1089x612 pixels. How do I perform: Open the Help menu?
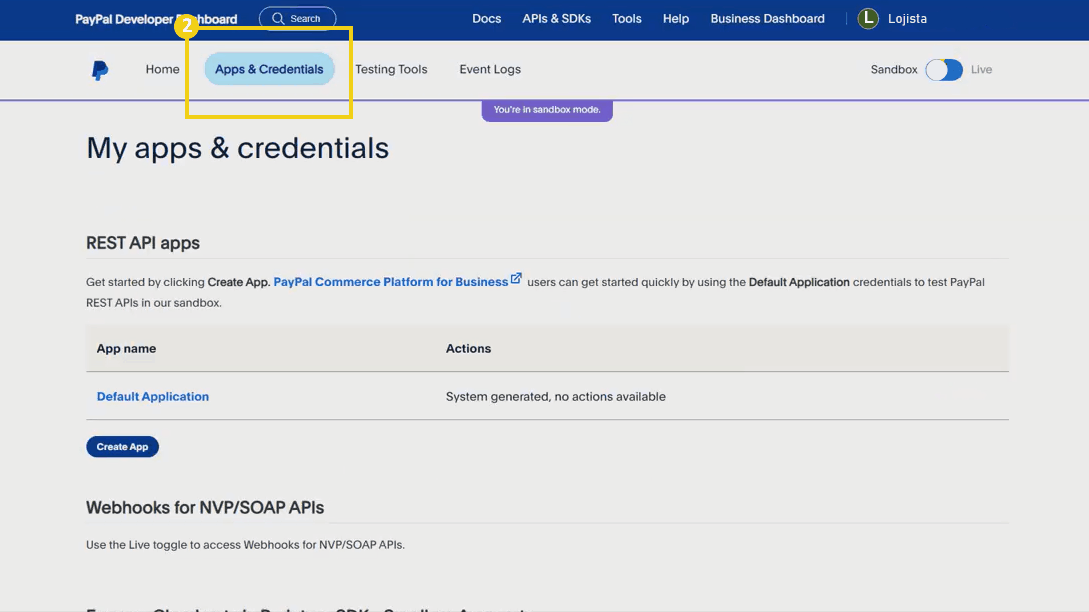676,19
